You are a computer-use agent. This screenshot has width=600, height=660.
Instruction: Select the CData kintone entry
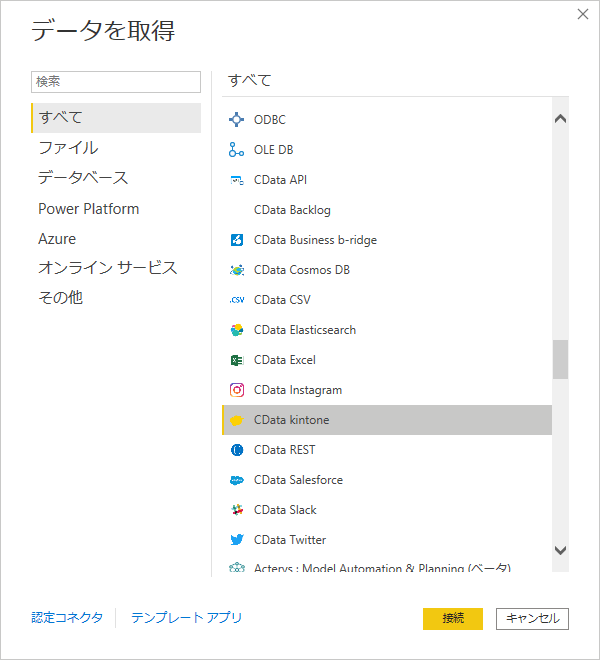click(x=387, y=420)
